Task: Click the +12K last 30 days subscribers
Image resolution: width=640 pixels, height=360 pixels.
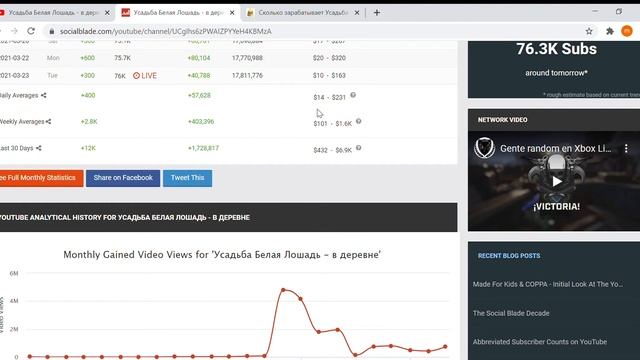Action: 88,148
